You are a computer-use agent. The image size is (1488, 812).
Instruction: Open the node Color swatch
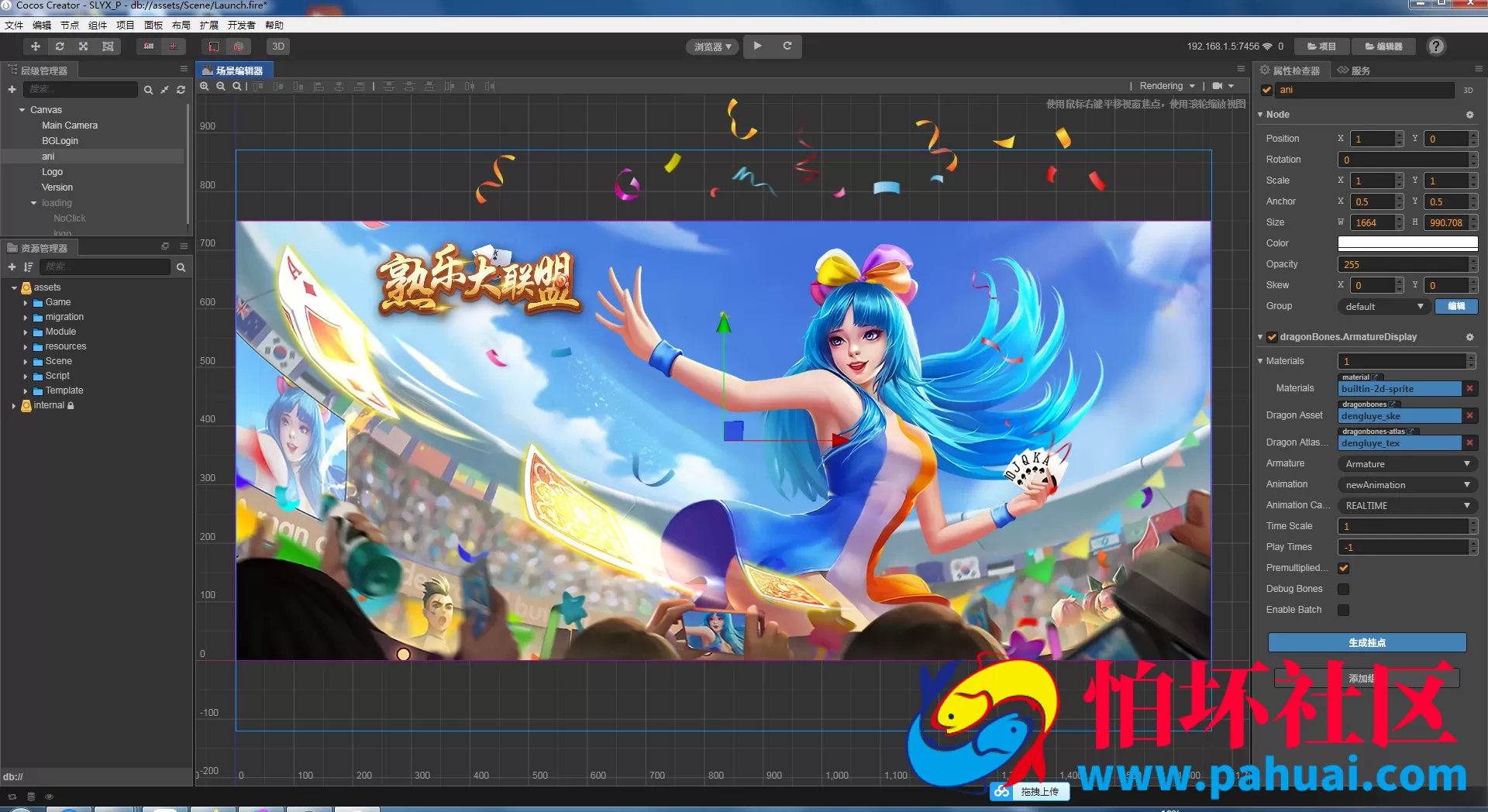click(x=1407, y=243)
